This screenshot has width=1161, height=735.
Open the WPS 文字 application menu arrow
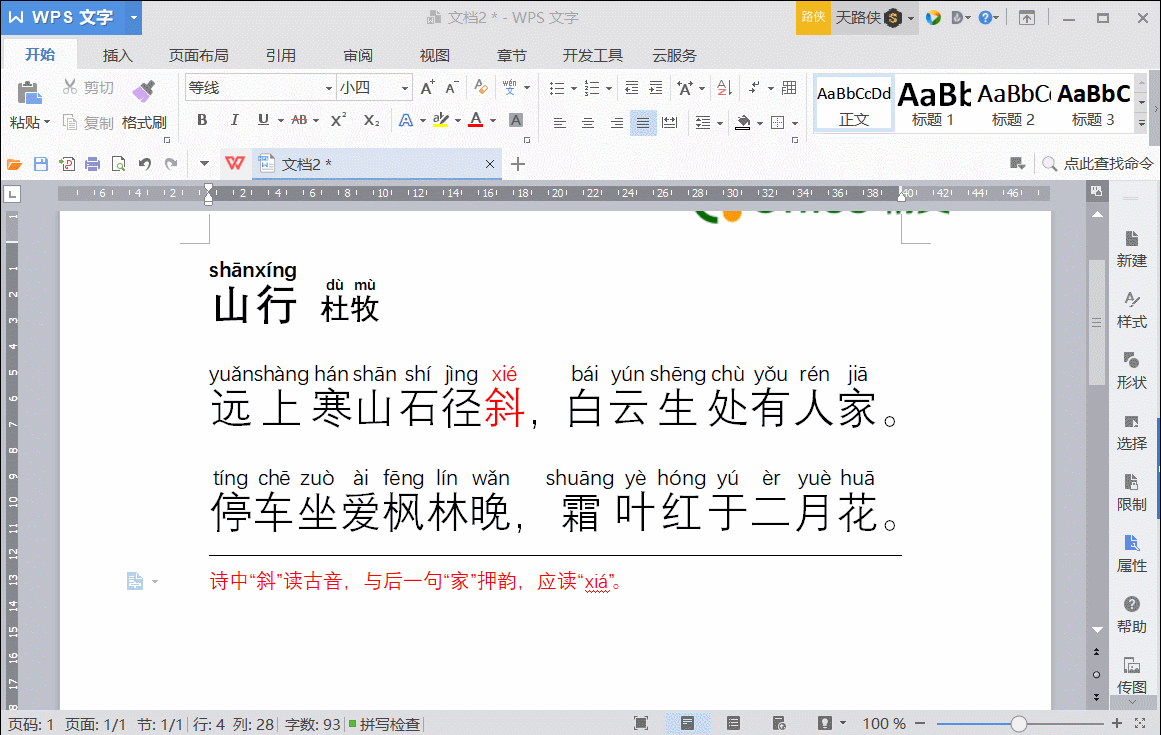point(134,17)
